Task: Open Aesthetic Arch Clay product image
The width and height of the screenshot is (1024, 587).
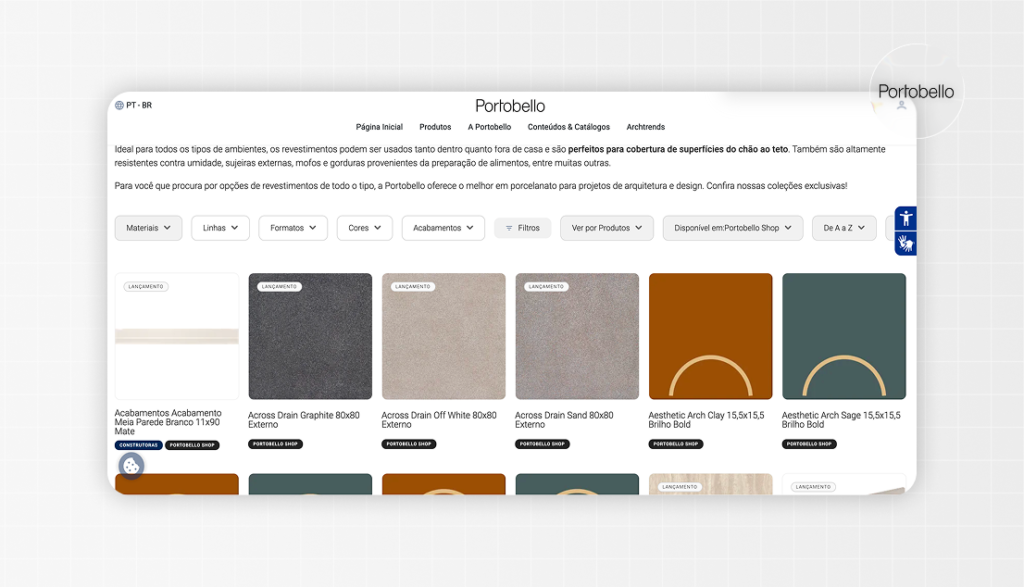Action: coord(711,336)
